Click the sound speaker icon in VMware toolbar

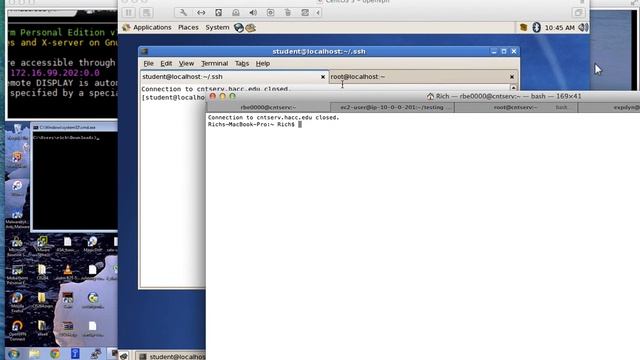pos(253,13)
